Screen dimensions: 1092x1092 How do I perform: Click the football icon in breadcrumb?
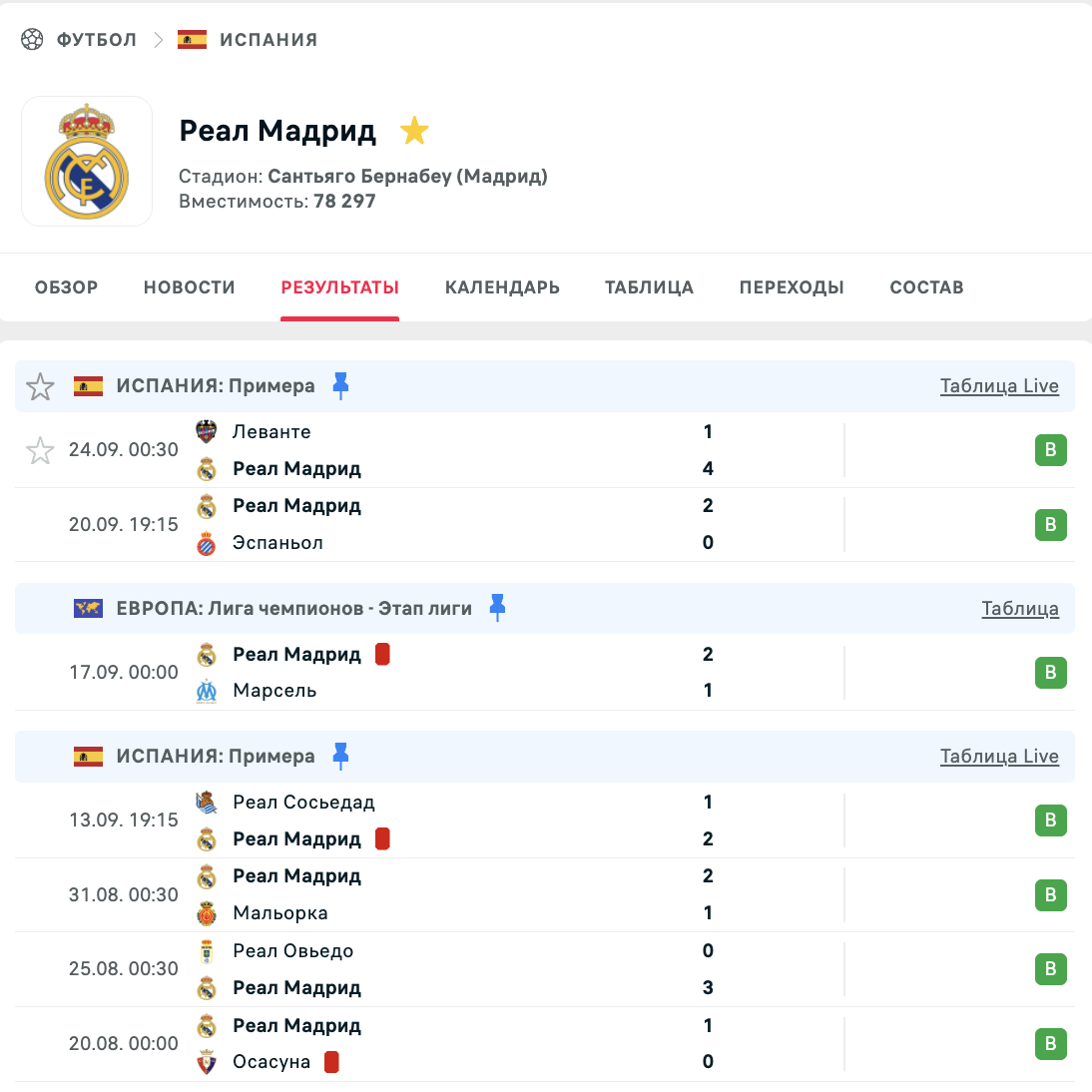point(32,39)
